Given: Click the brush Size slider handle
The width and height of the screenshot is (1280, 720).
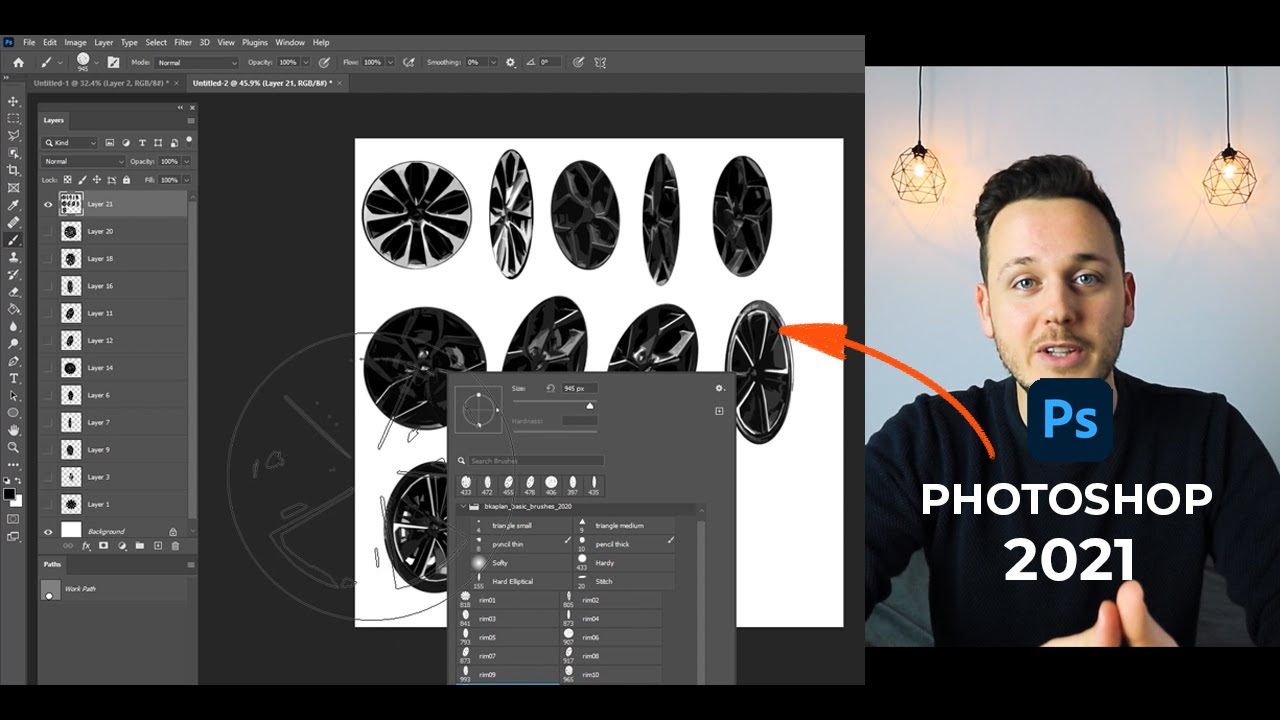Looking at the screenshot, I should click(590, 406).
